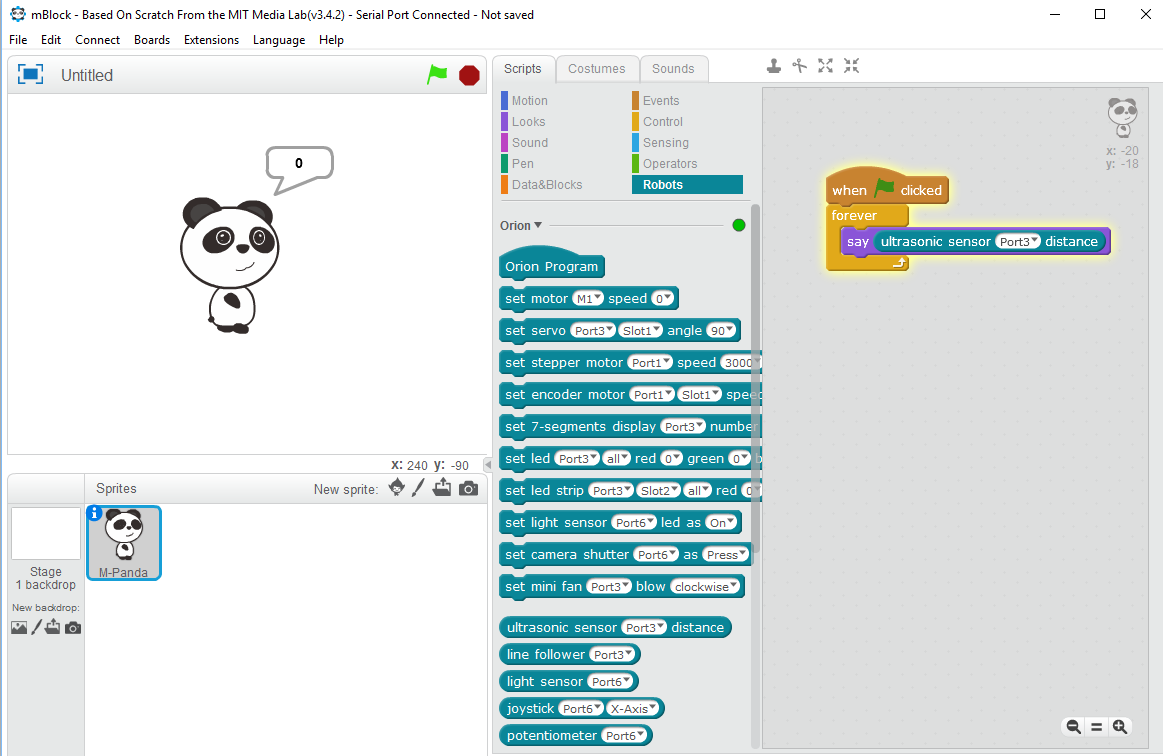This screenshot has height=756, width=1163.
Task: Open the Help menu
Action: [x=332, y=40]
